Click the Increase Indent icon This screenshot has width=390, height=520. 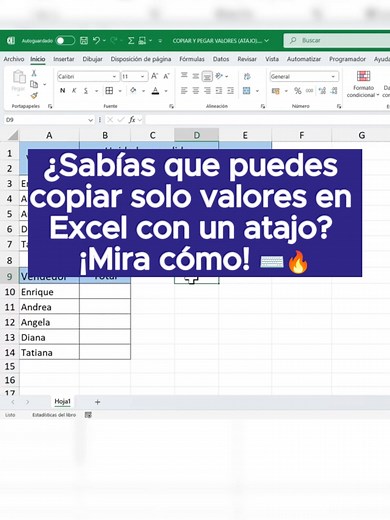point(230,91)
